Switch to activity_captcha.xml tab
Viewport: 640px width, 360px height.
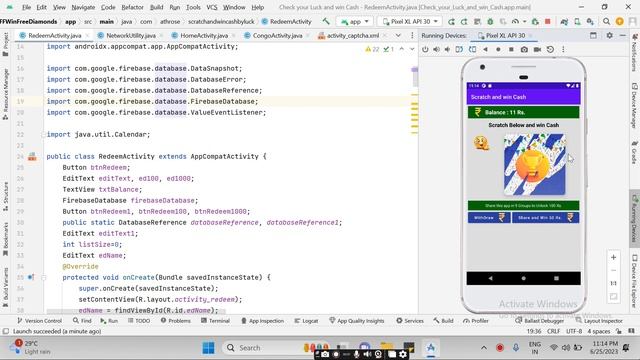coord(353,36)
